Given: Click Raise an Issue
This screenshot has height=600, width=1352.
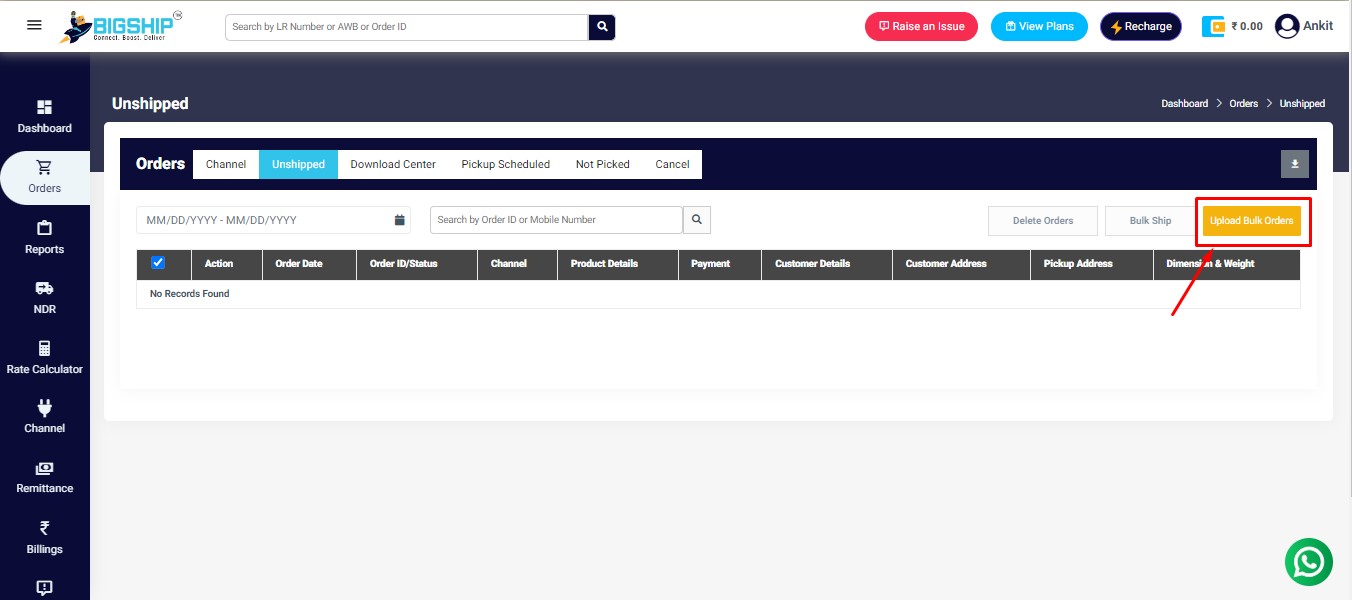Looking at the screenshot, I should click(x=920, y=26).
